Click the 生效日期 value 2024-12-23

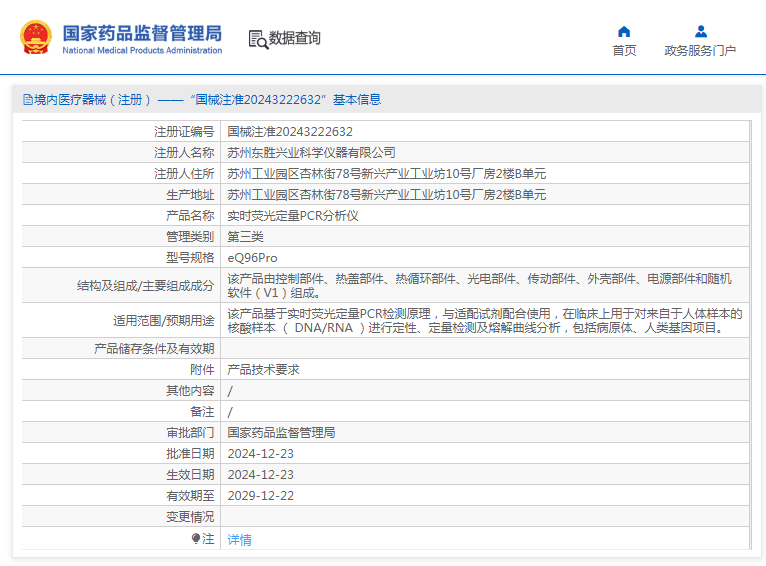click(x=260, y=475)
